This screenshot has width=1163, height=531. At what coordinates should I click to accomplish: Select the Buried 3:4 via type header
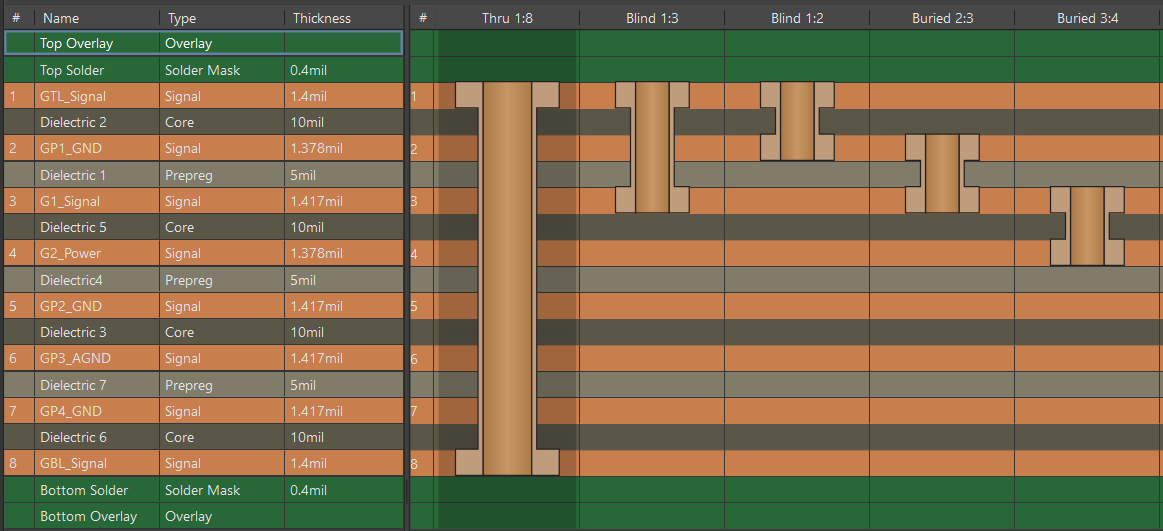tap(1087, 18)
